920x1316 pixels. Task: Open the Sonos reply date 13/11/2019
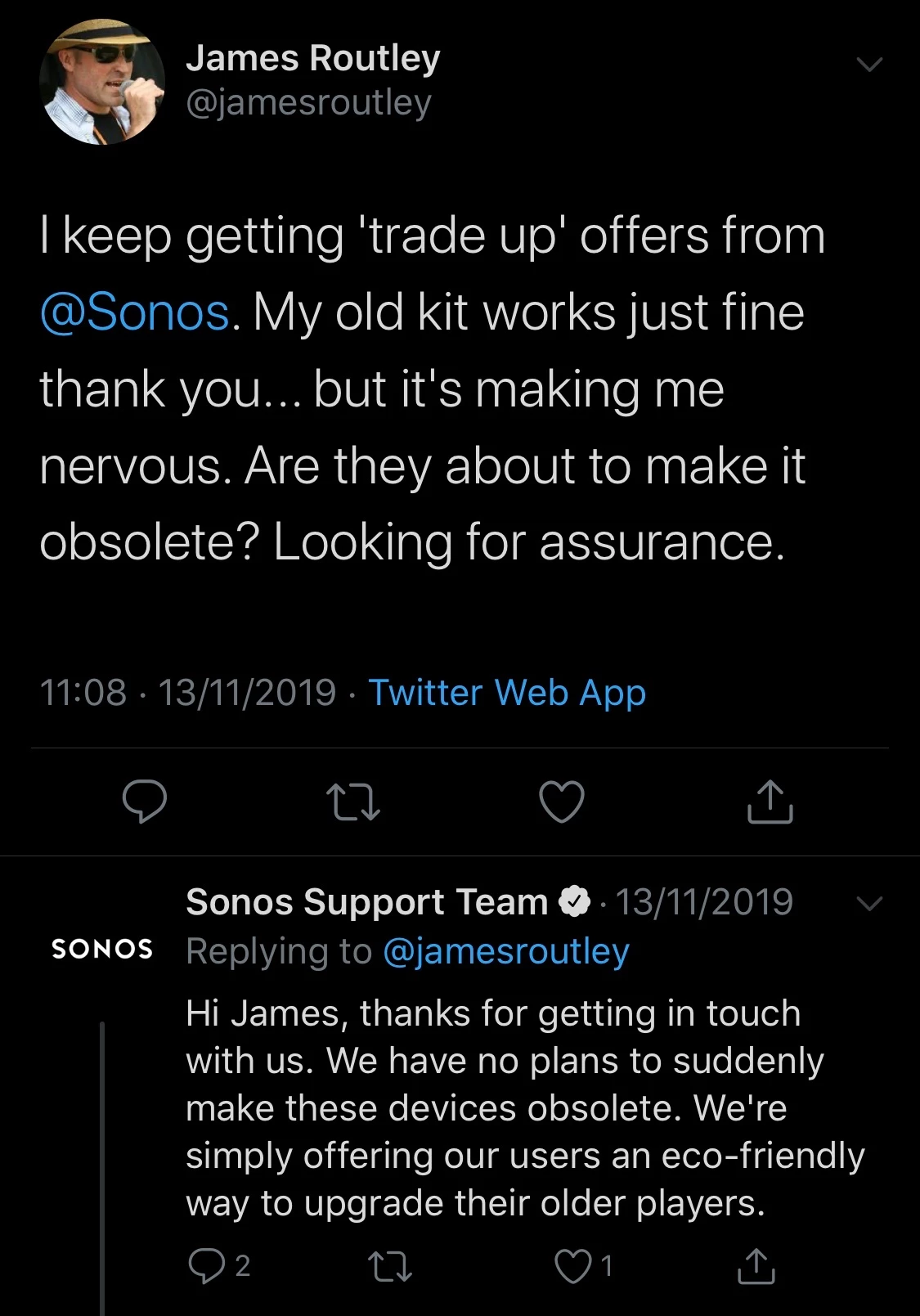tap(704, 902)
